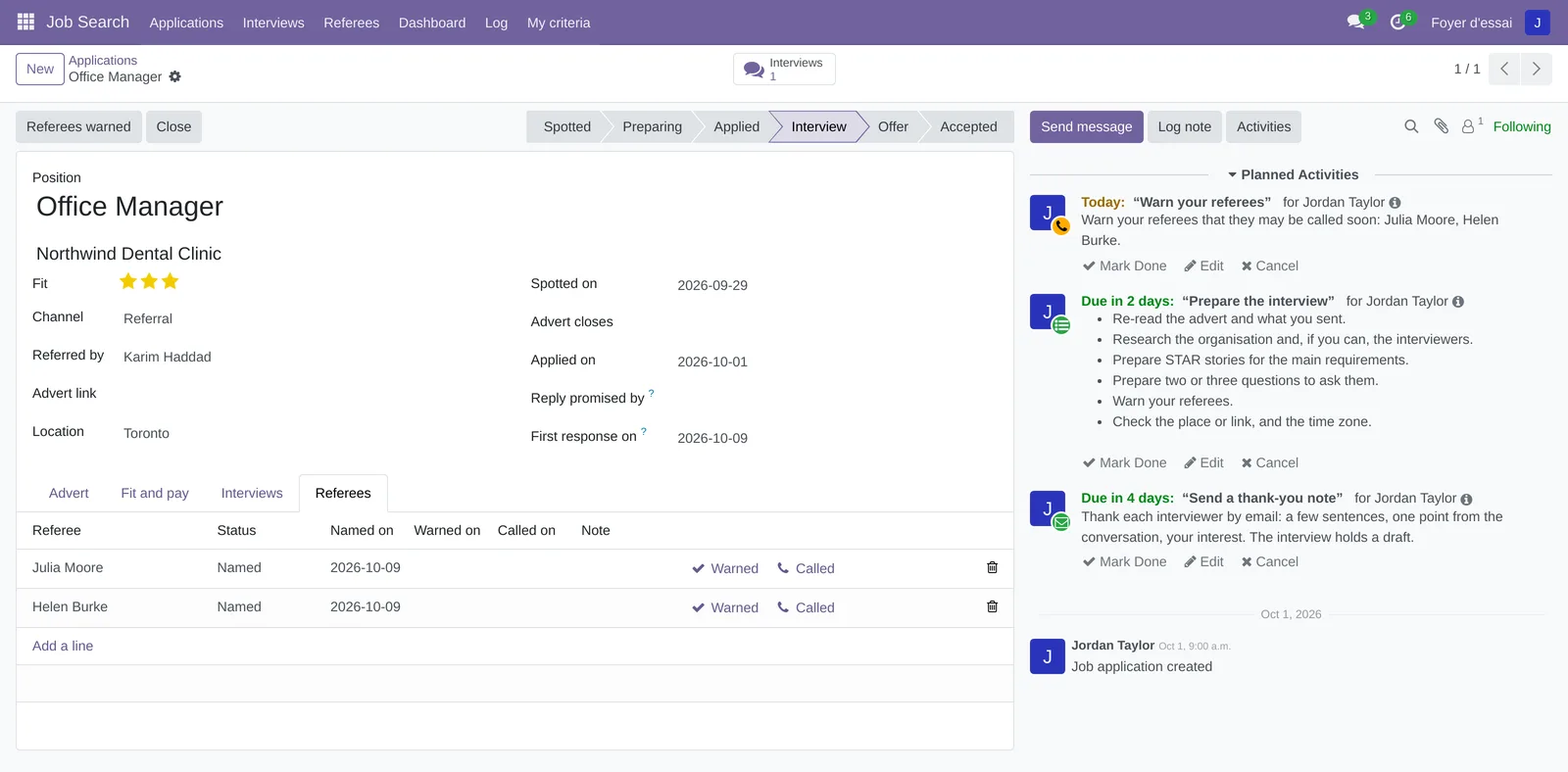Open the My criteria menu
The image size is (1568, 772).
[x=559, y=23]
